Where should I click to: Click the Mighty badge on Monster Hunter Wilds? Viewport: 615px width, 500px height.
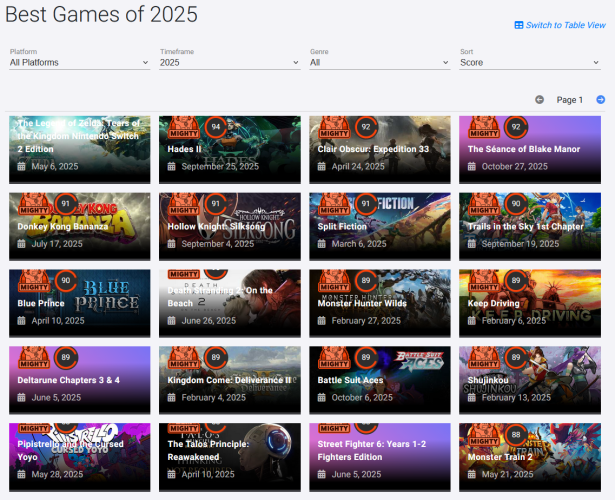(x=334, y=281)
